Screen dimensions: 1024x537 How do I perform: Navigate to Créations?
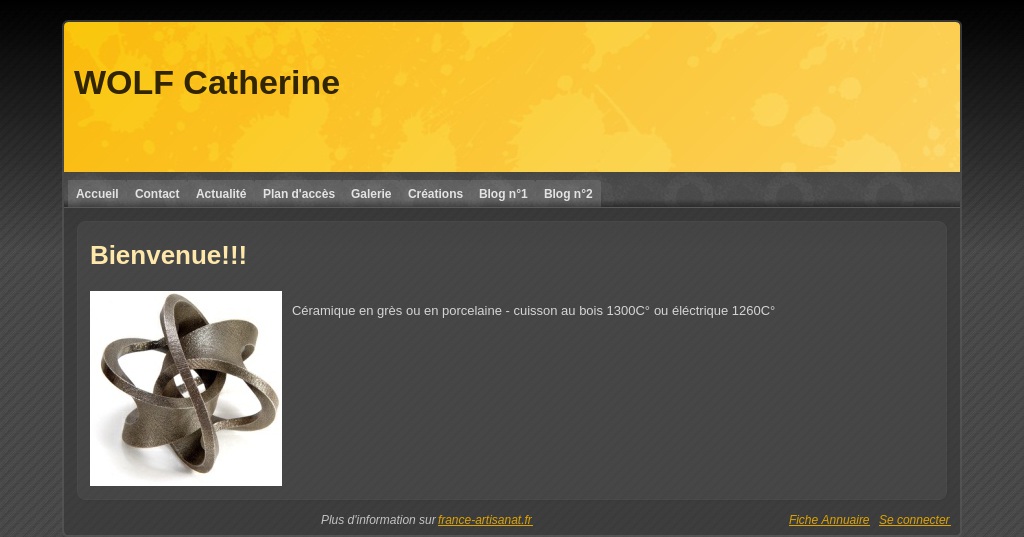435,194
